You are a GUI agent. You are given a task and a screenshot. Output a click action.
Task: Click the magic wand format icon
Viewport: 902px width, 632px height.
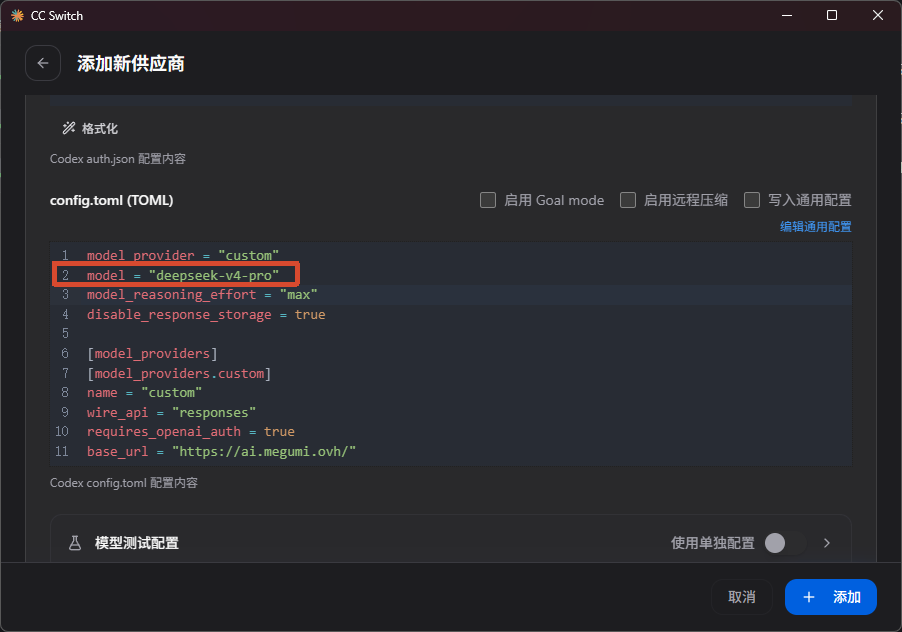[x=69, y=128]
